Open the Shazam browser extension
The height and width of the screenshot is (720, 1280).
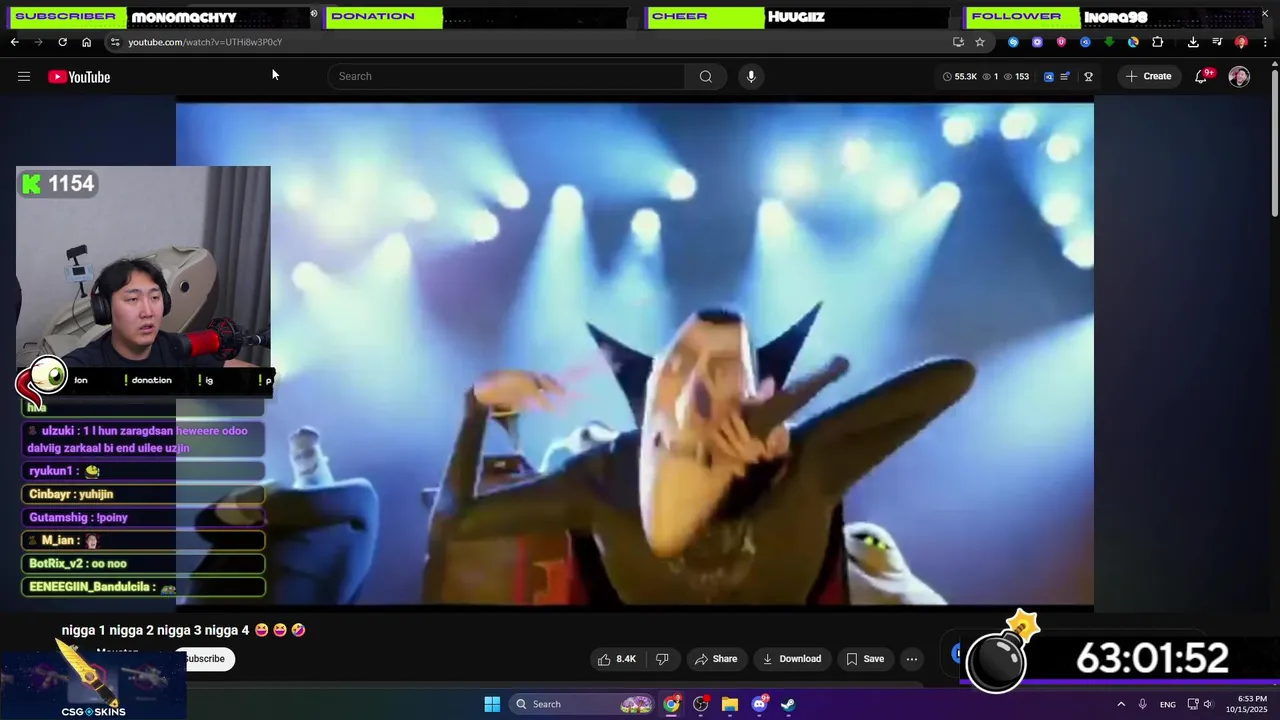[x=1013, y=42]
